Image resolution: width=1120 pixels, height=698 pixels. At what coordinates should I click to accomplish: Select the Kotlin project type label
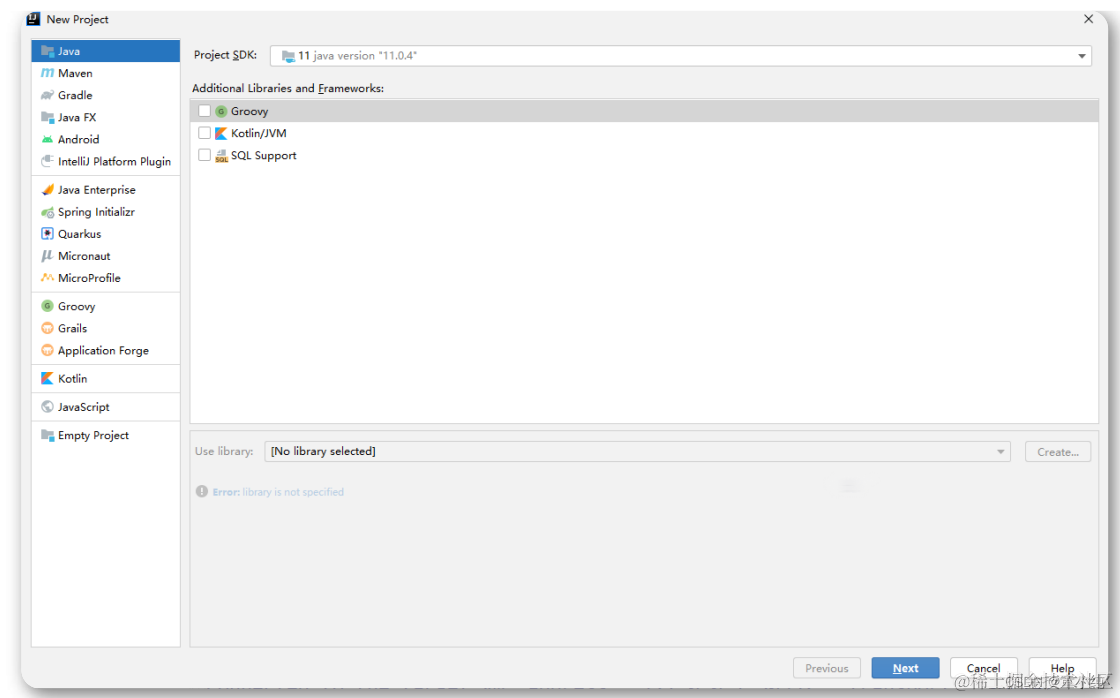[x=72, y=379]
